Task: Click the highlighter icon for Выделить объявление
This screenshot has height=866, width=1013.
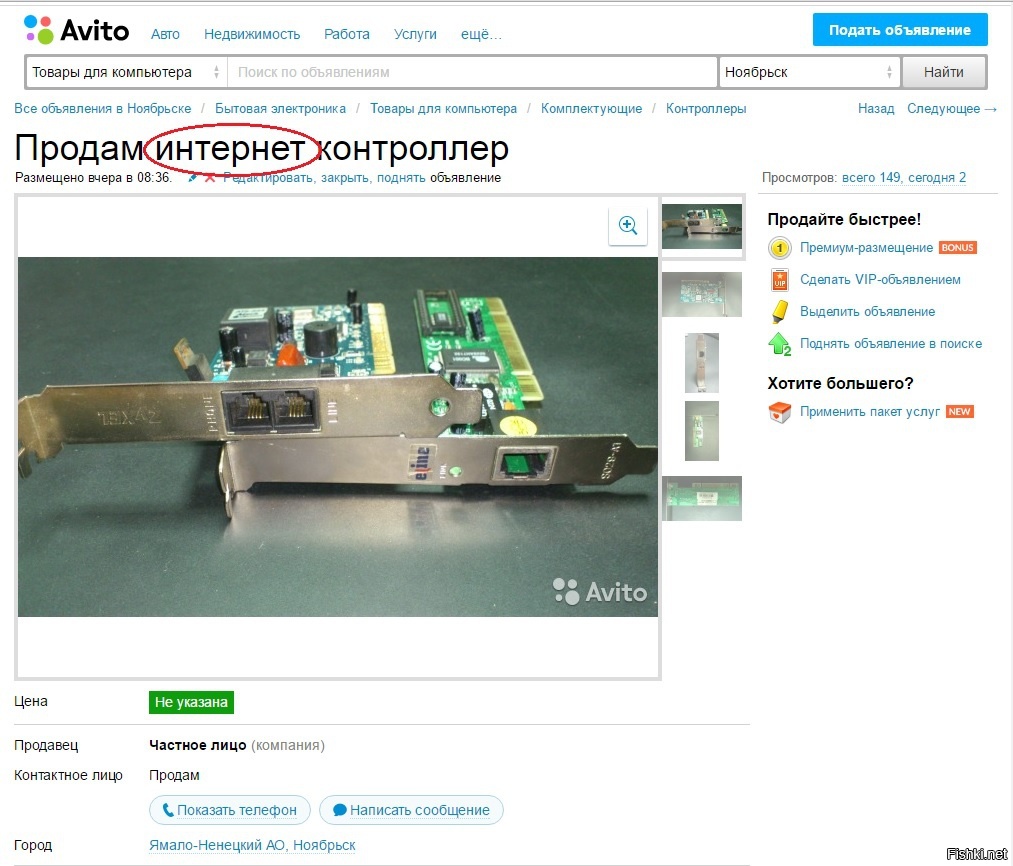Action: point(779,311)
